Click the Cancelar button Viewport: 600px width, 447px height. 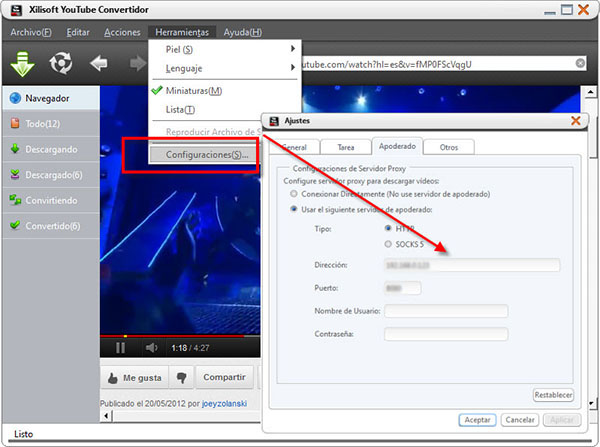coord(520,420)
